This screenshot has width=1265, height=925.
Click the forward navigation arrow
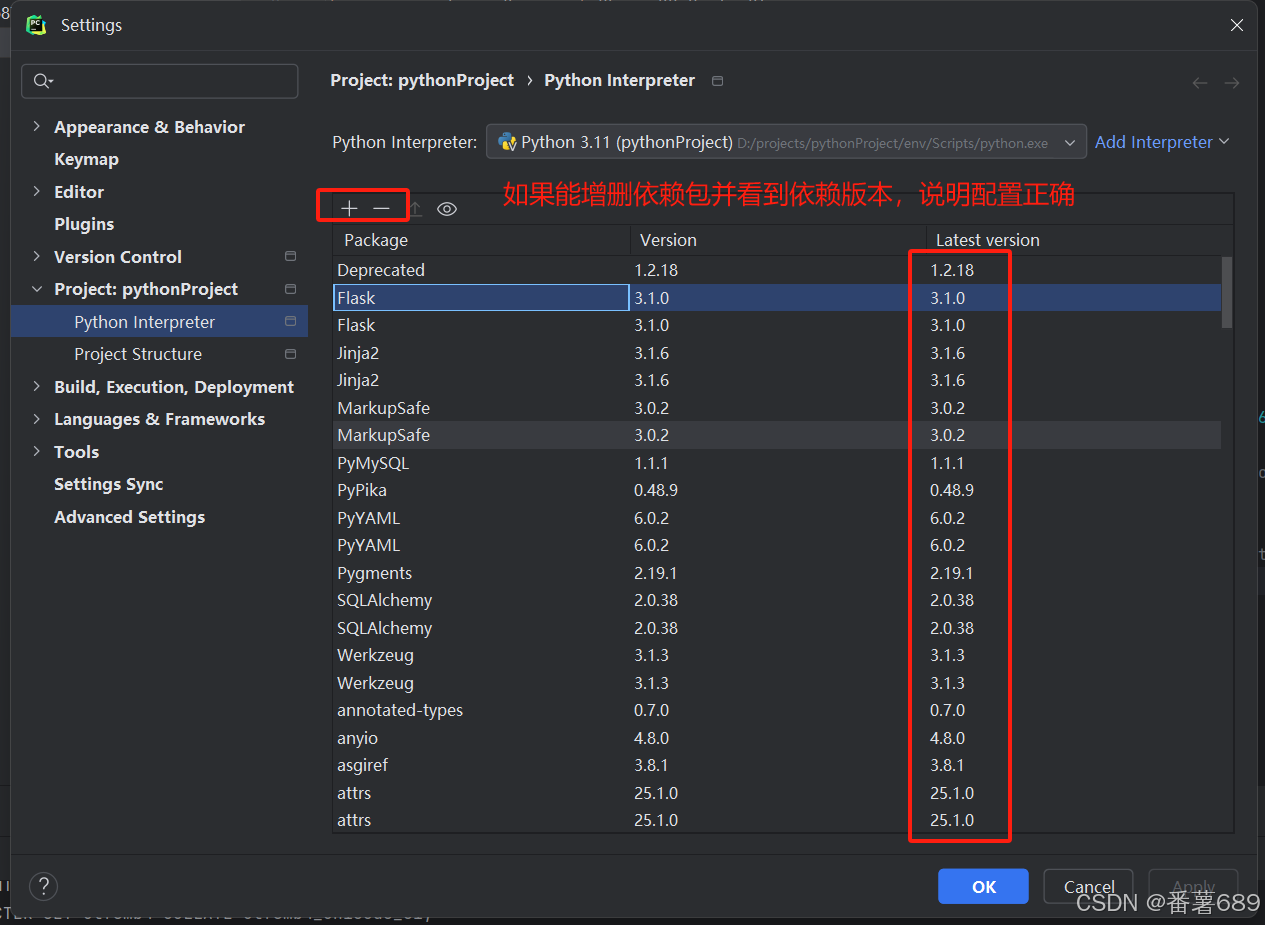pos(1232,83)
